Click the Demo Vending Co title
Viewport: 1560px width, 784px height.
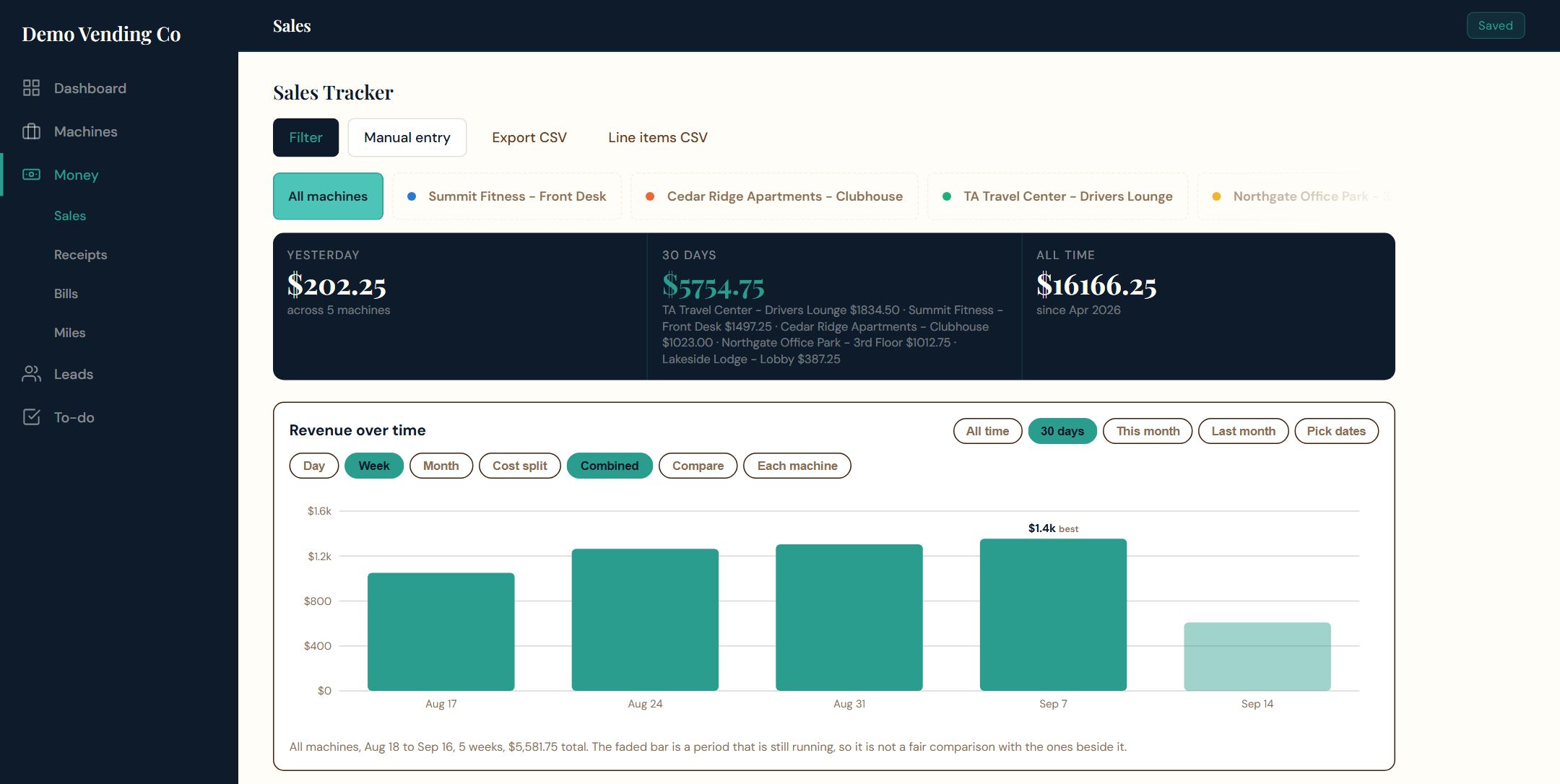click(x=101, y=34)
